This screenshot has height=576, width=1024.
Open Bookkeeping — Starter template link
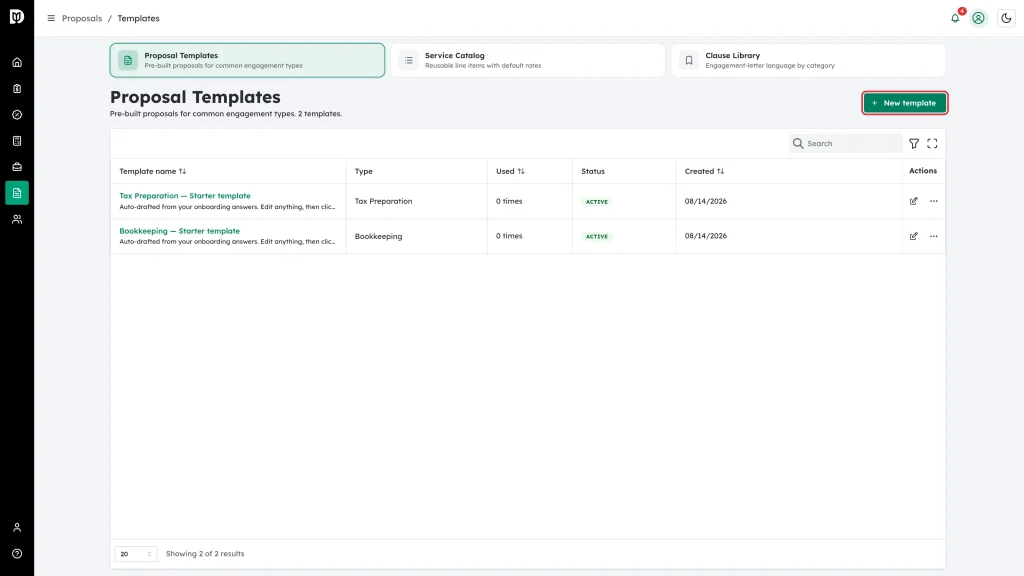(x=180, y=231)
